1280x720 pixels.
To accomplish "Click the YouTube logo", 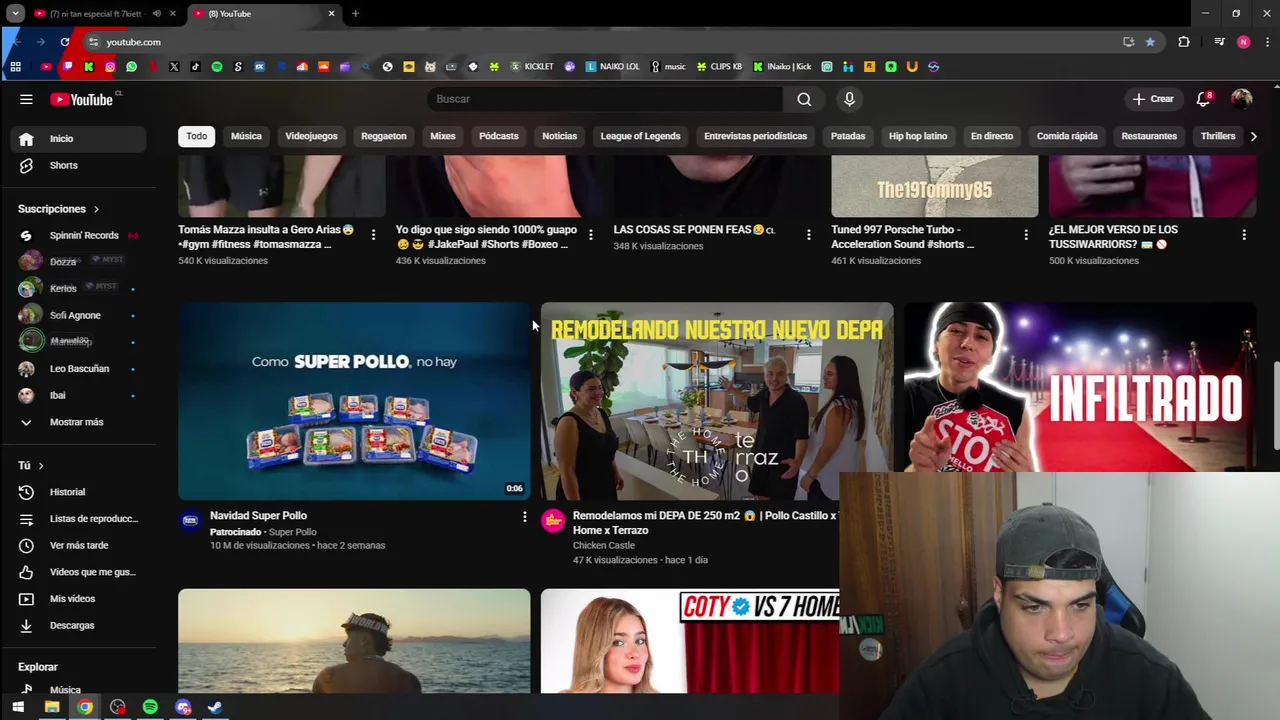I will click(84, 99).
